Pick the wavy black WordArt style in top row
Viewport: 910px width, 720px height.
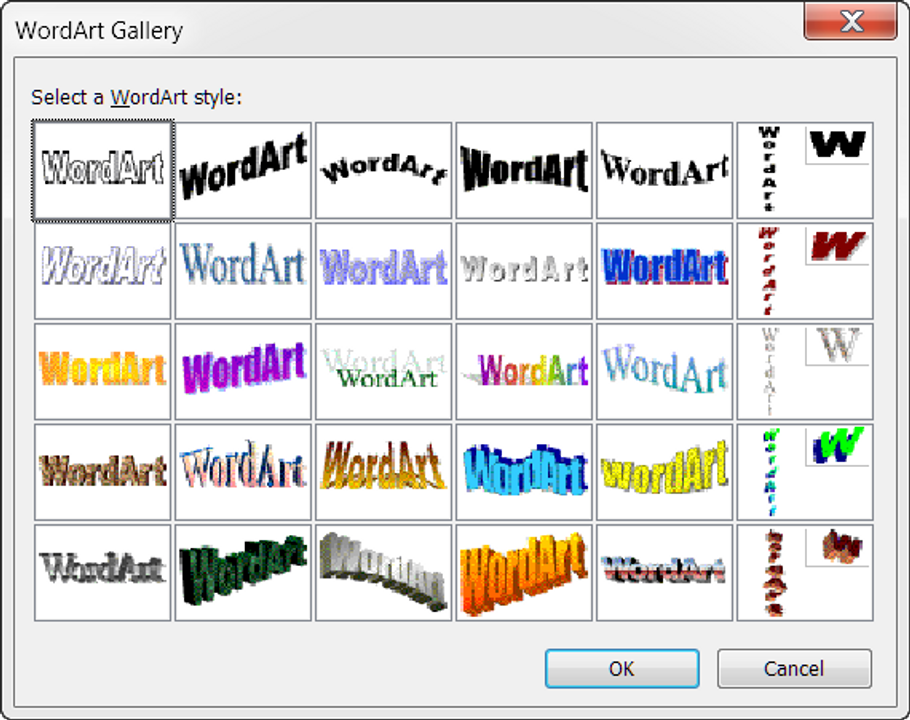click(382, 169)
